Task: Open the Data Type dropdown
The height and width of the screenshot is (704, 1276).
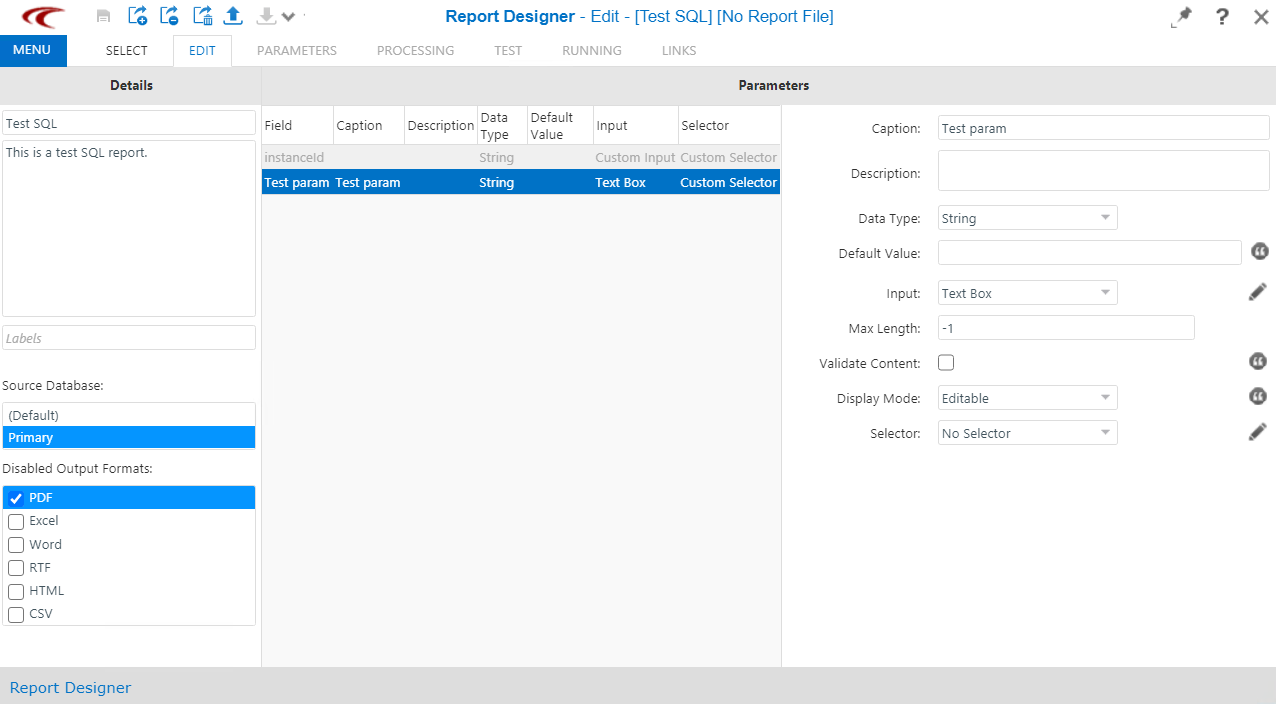Action: 1027,217
